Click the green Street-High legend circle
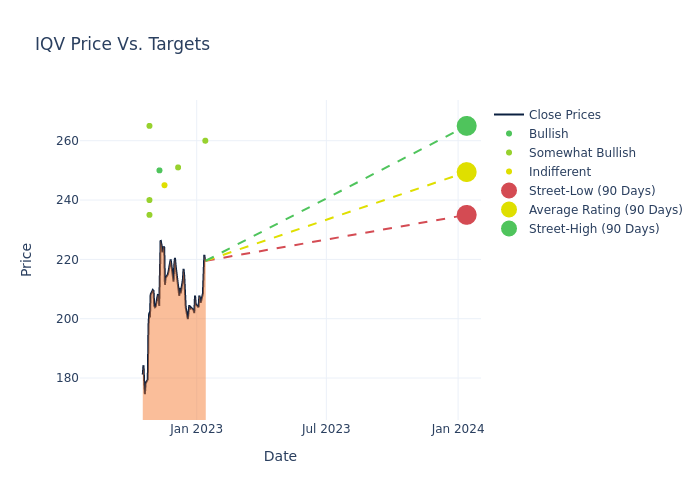700x500 pixels. (x=509, y=229)
